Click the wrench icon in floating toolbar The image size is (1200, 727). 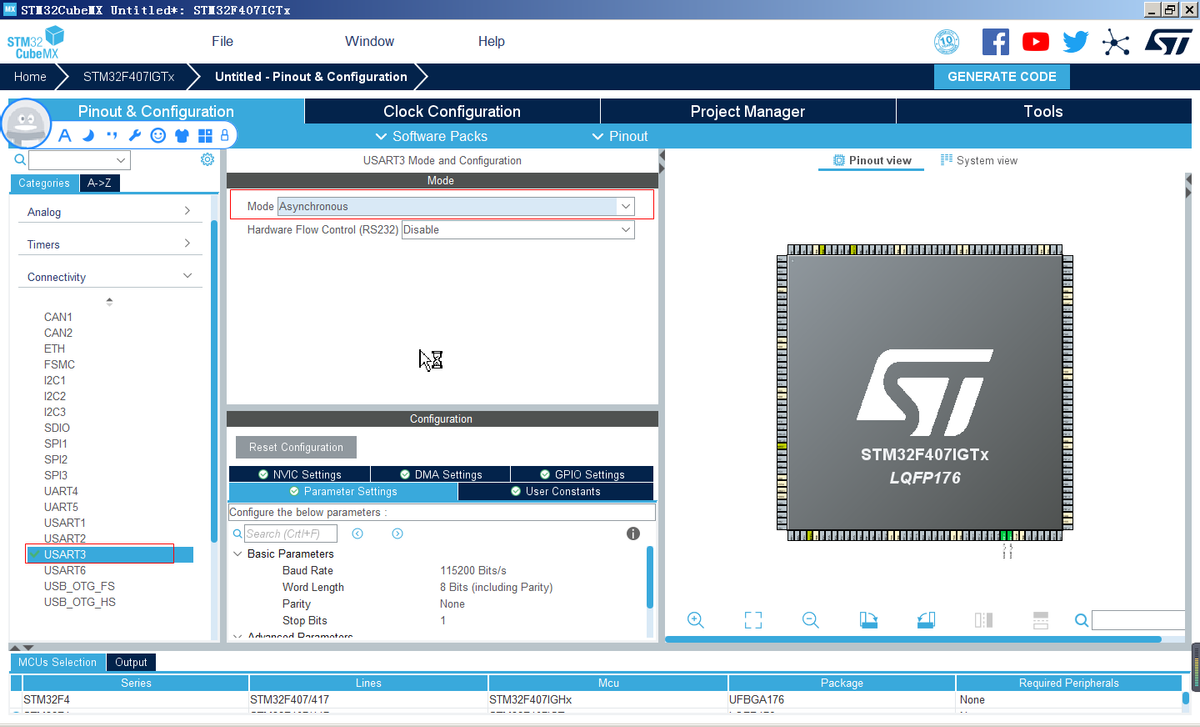point(134,136)
